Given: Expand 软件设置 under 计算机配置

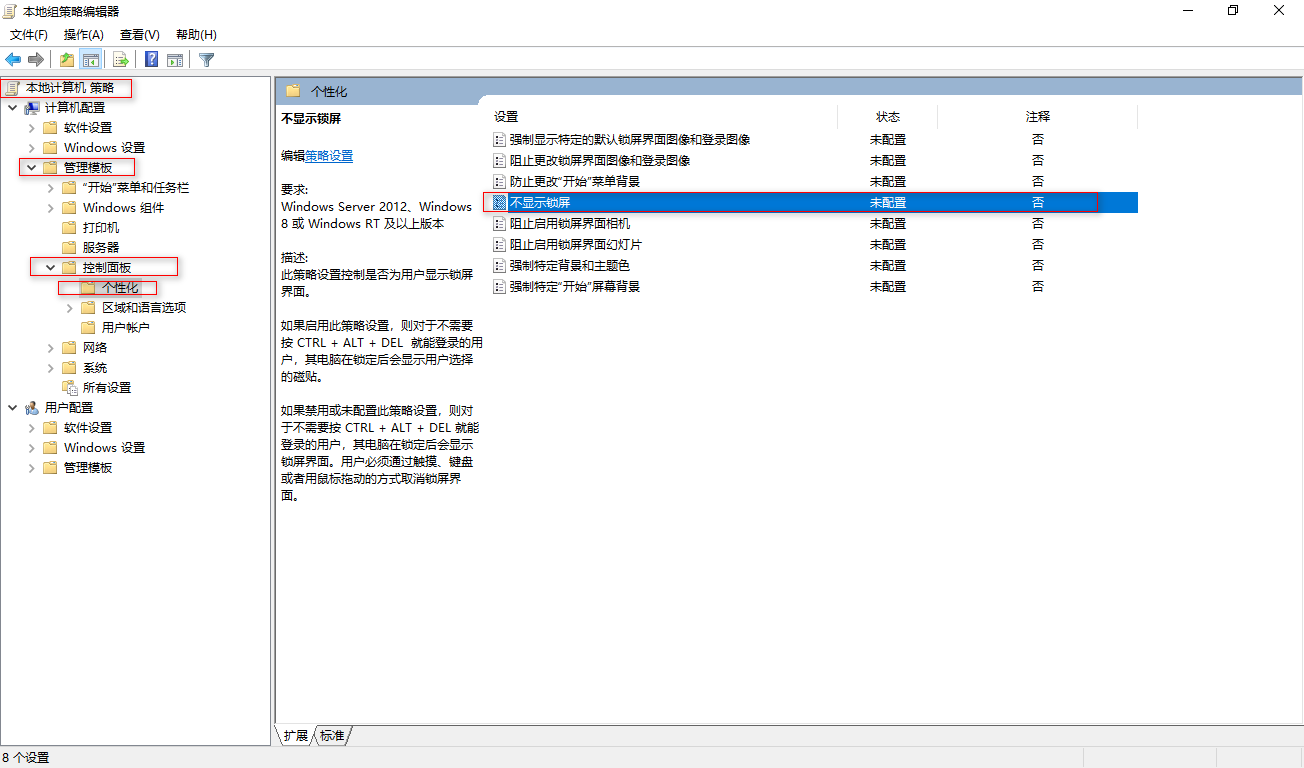Looking at the screenshot, I should point(31,128).
